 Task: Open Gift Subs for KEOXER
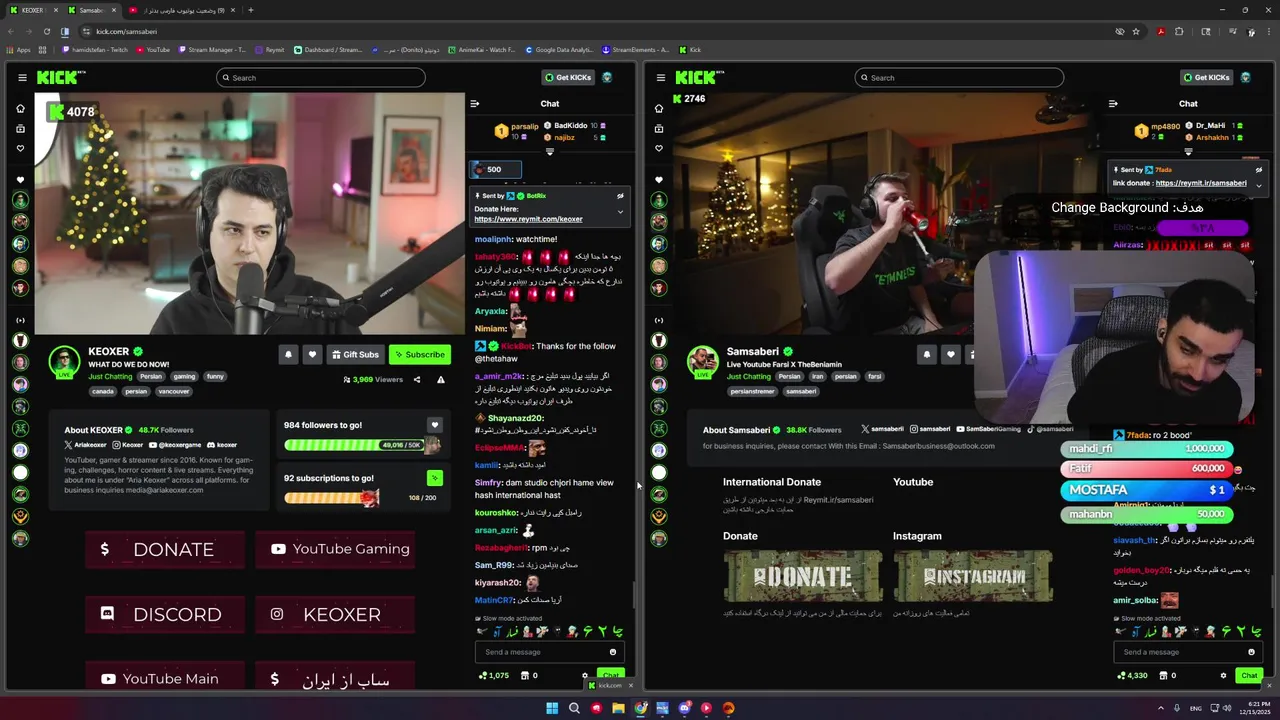point(355,354)
